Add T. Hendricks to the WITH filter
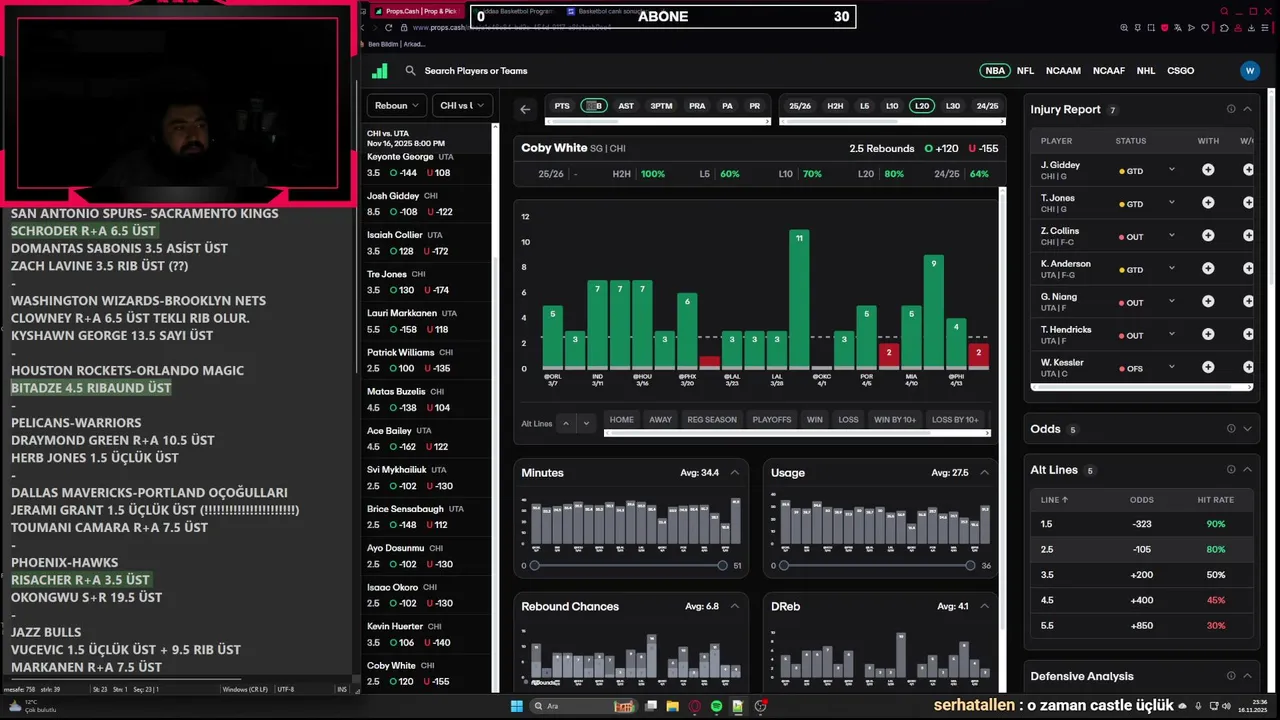The width and height of the screenshot is (1280, 720). [1208, 335]
